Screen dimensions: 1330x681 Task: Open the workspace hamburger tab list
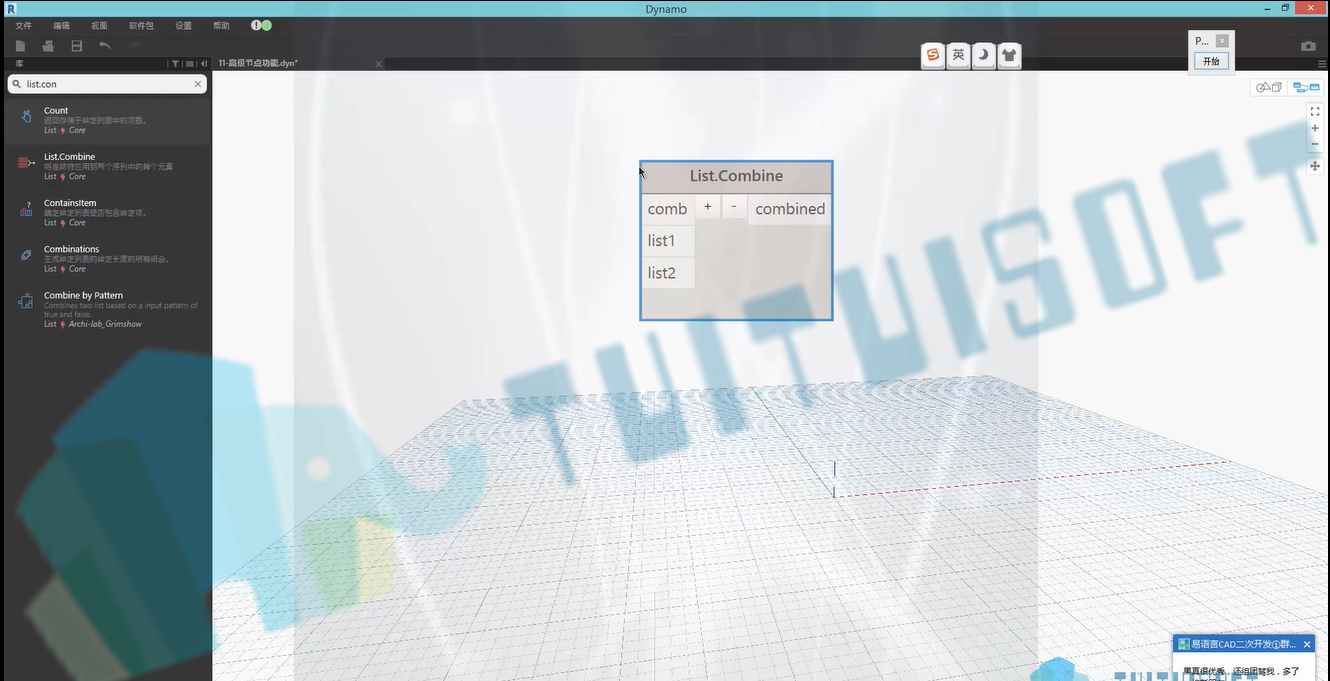(x=1322, y=64)
